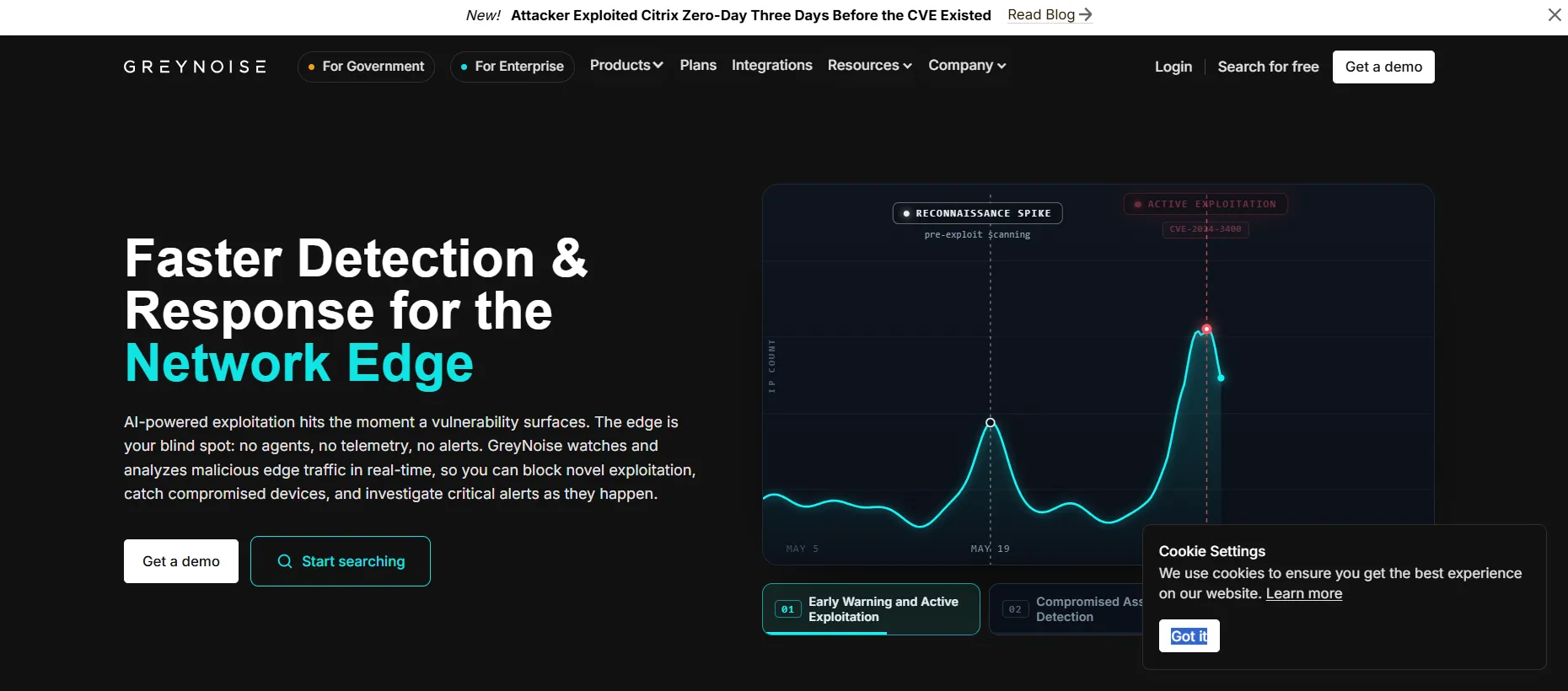Accept cookies with the Got it button
The image size is (1568, 691).
pyautogui.click(x=1189, y=636)
